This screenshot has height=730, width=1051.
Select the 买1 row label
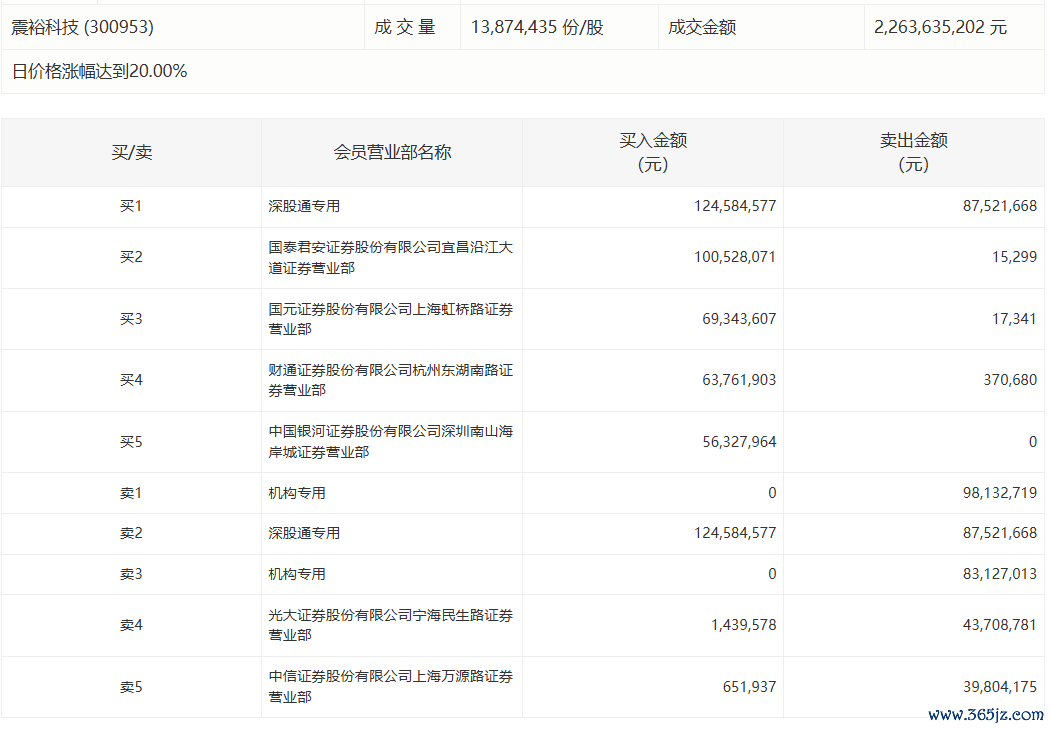(x=131, y=206)
